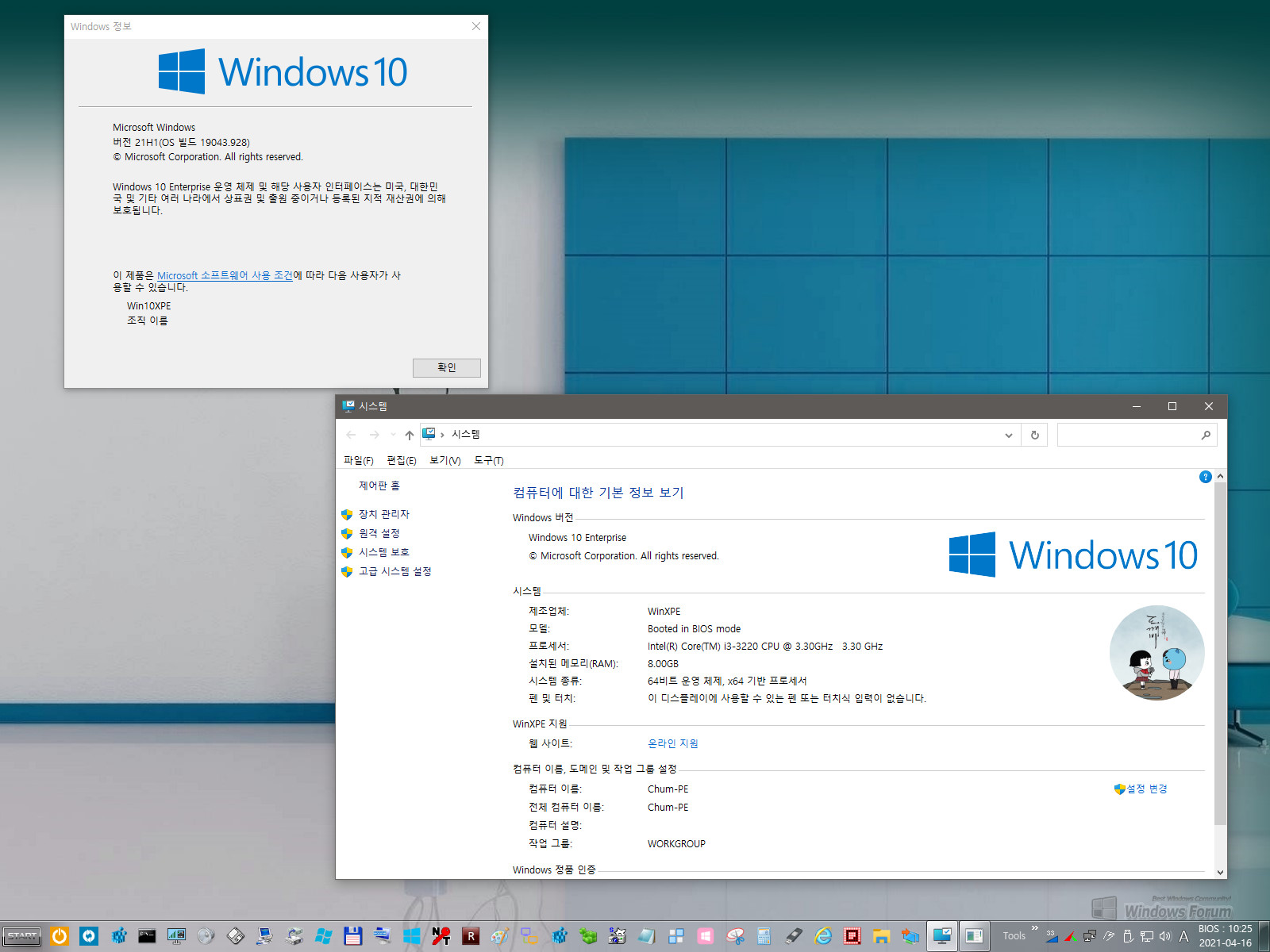Open Notepad icon on taskbar

pyautogui.click(x=646, y=936)
